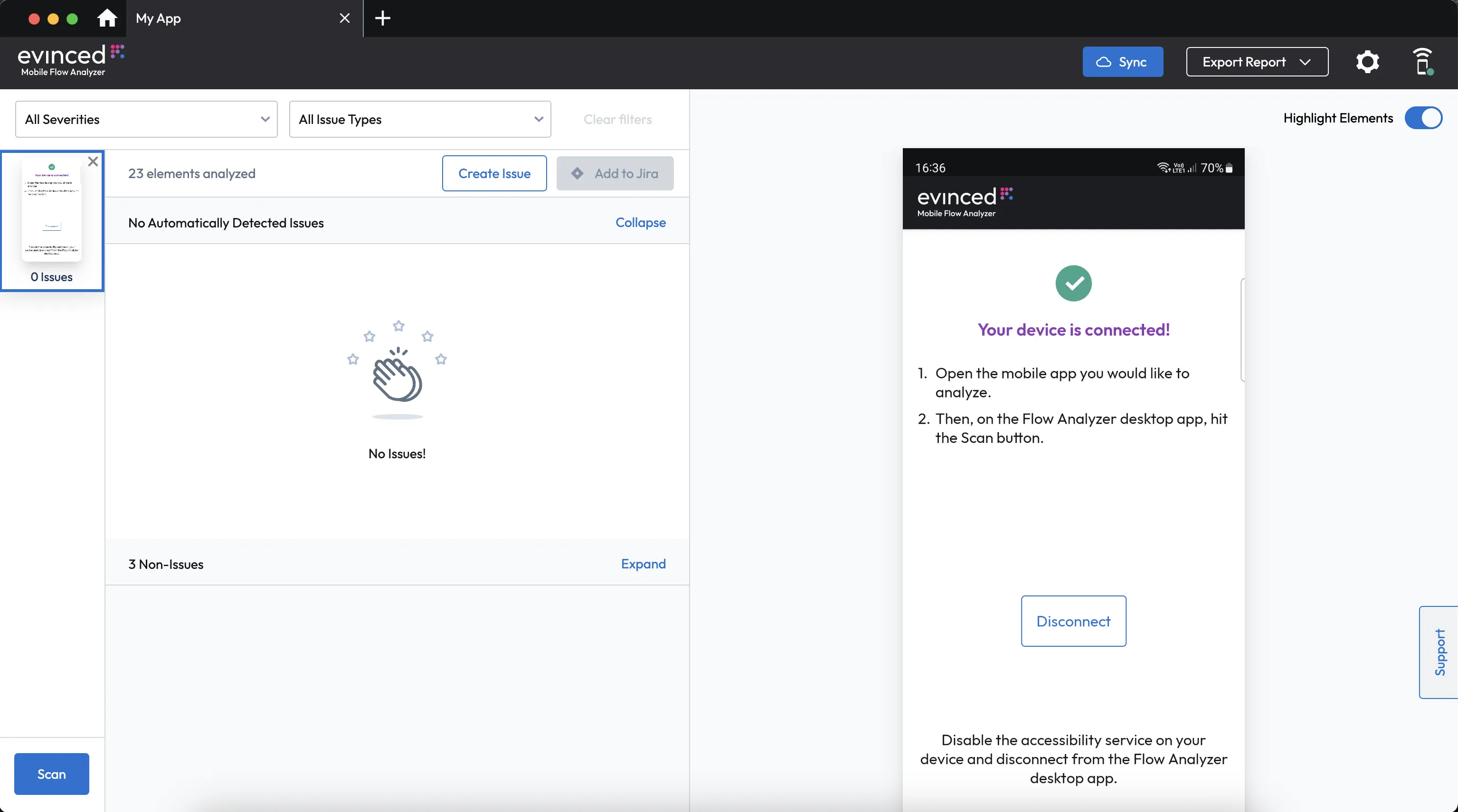
Task: Sync data to the cloud
Action: [1122, 62]
